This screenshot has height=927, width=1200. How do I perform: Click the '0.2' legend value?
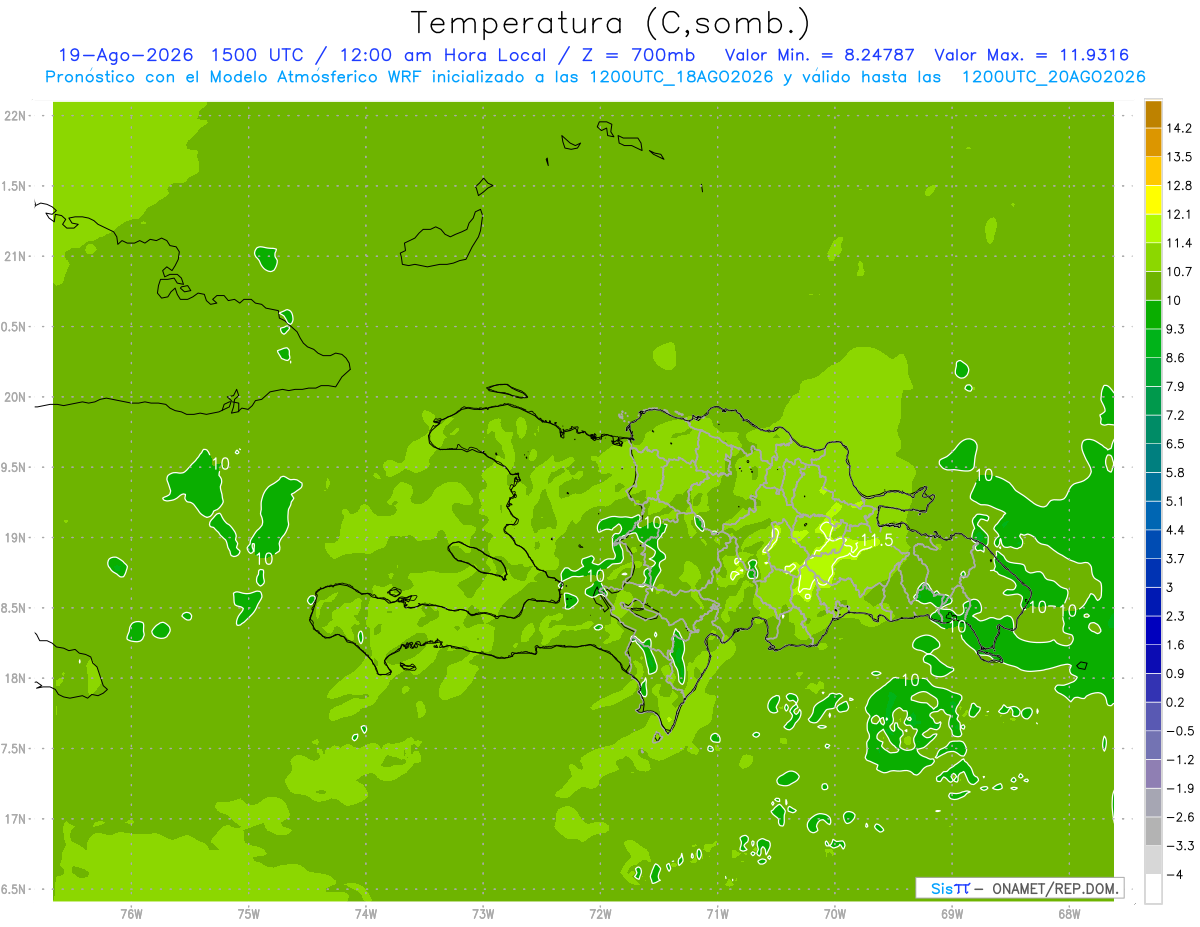1175,702
